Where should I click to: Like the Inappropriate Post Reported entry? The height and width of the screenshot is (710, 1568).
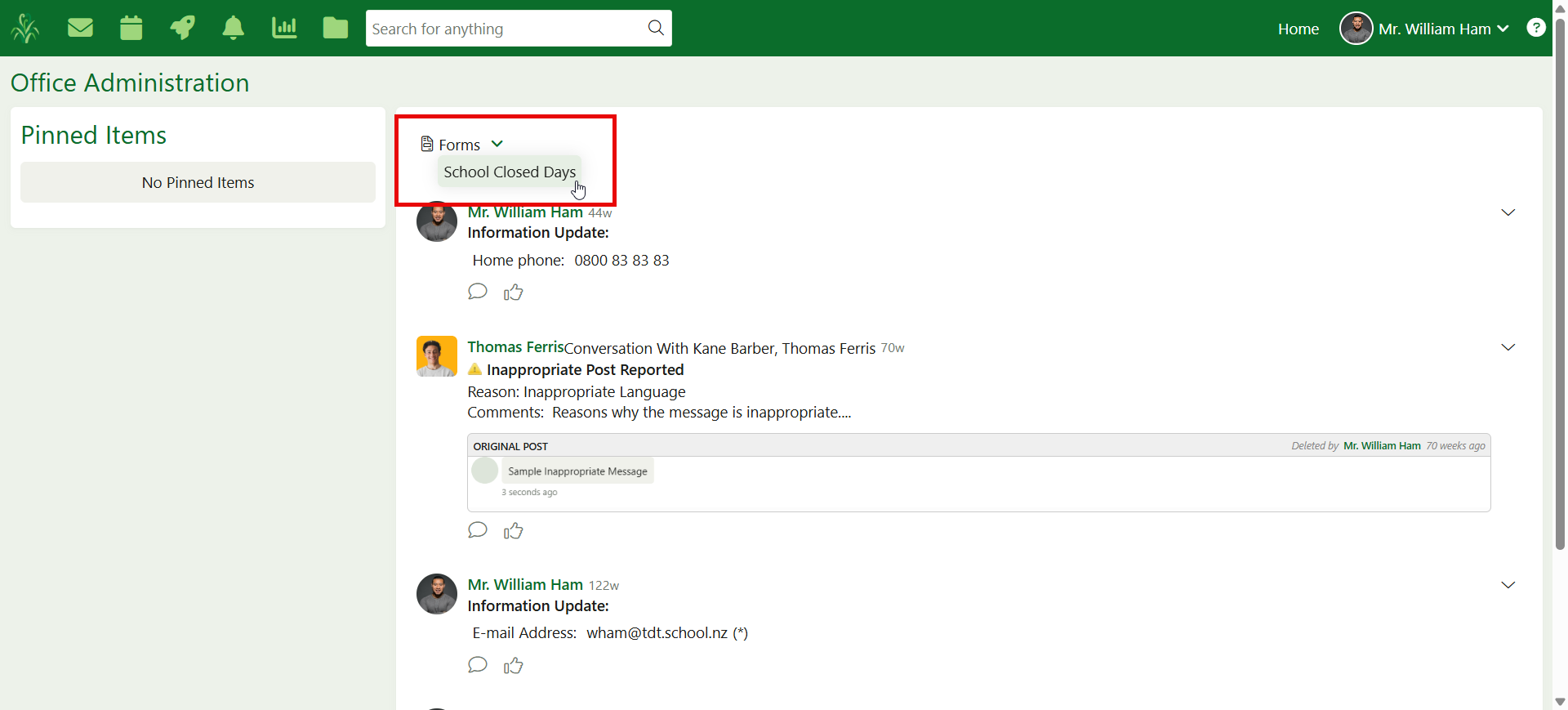coord(513,531)
